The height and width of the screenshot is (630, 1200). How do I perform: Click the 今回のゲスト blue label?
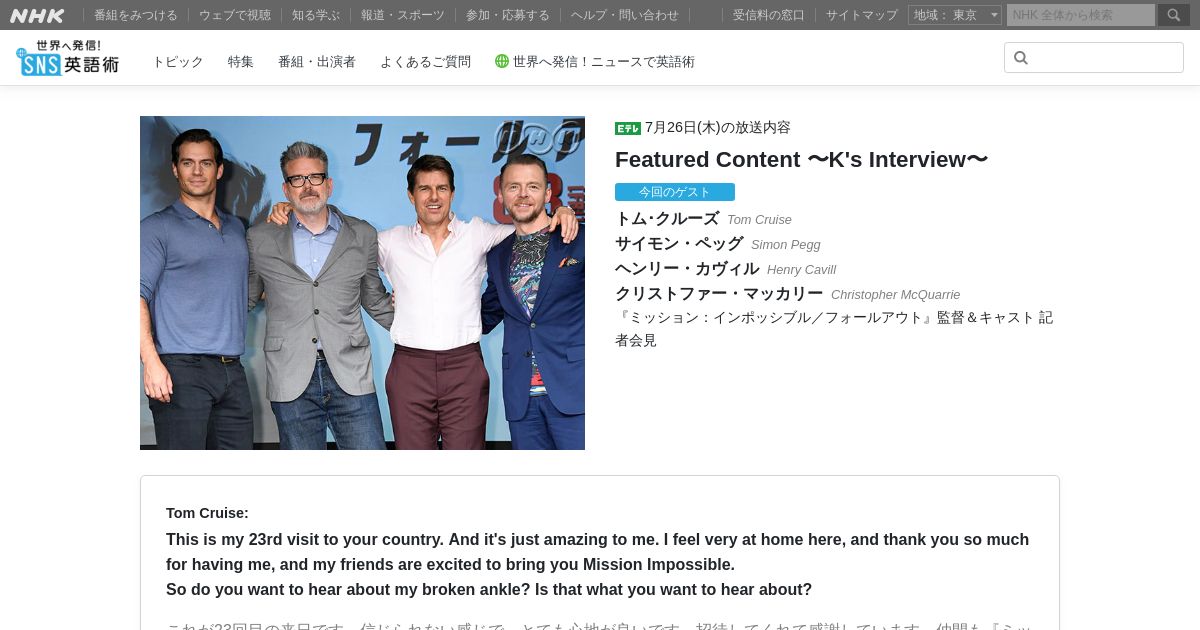(x=675, y=192)
